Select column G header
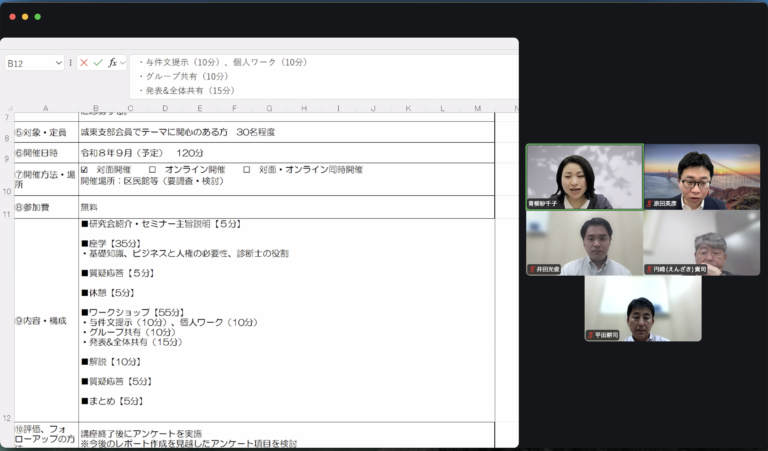Viewport: 768px width, 451px height. [x=269, y=108]
